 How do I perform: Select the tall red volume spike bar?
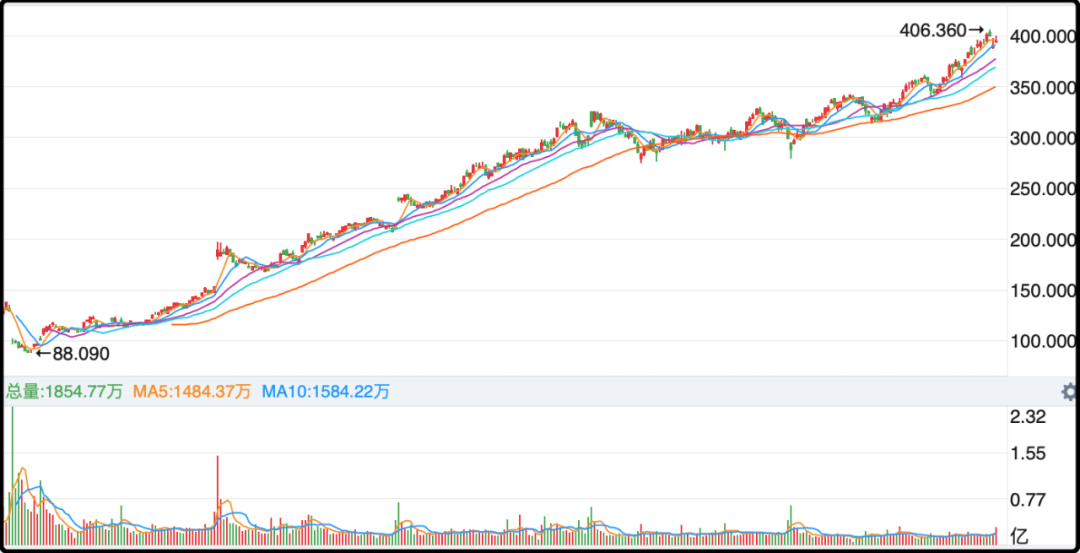coord(218,500)
